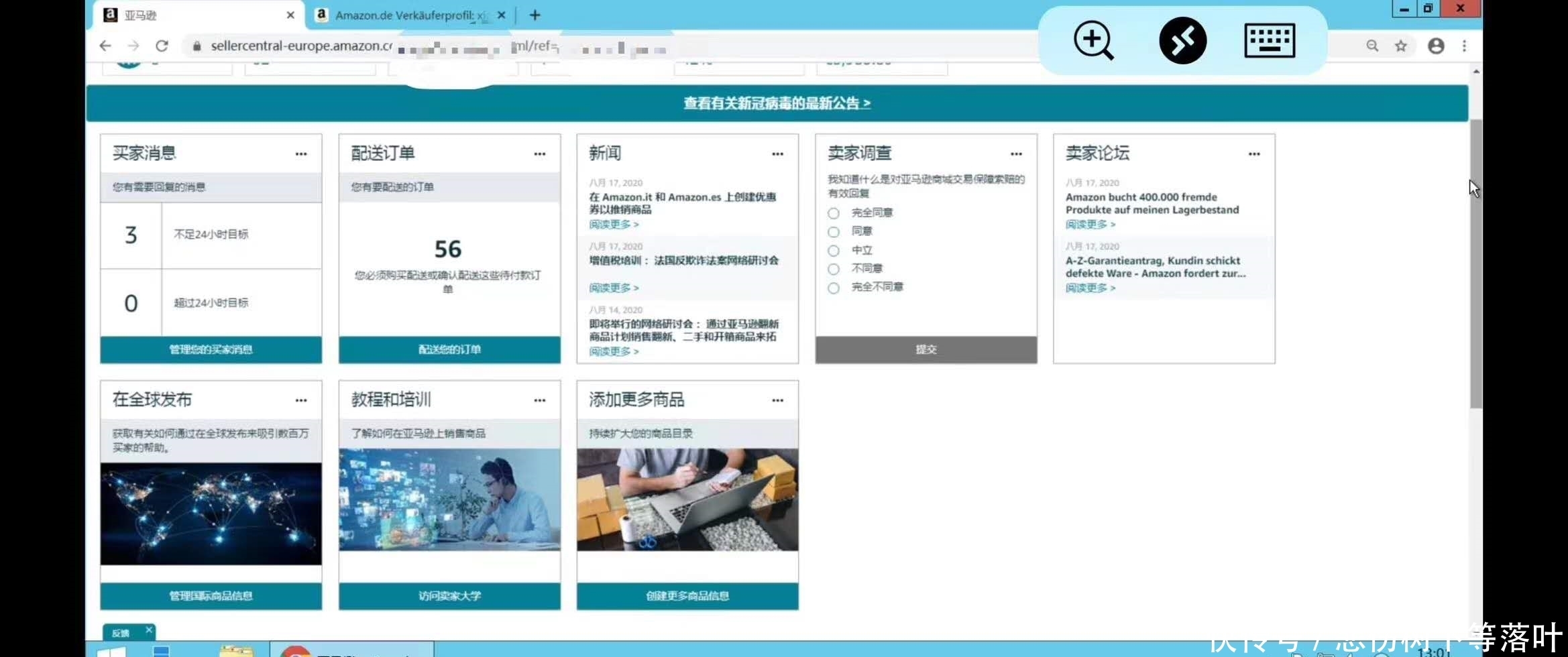The width and height of the screenshot is (1568, 657).
Task: Click the 提交 survey button
Action: coord(926,349)
